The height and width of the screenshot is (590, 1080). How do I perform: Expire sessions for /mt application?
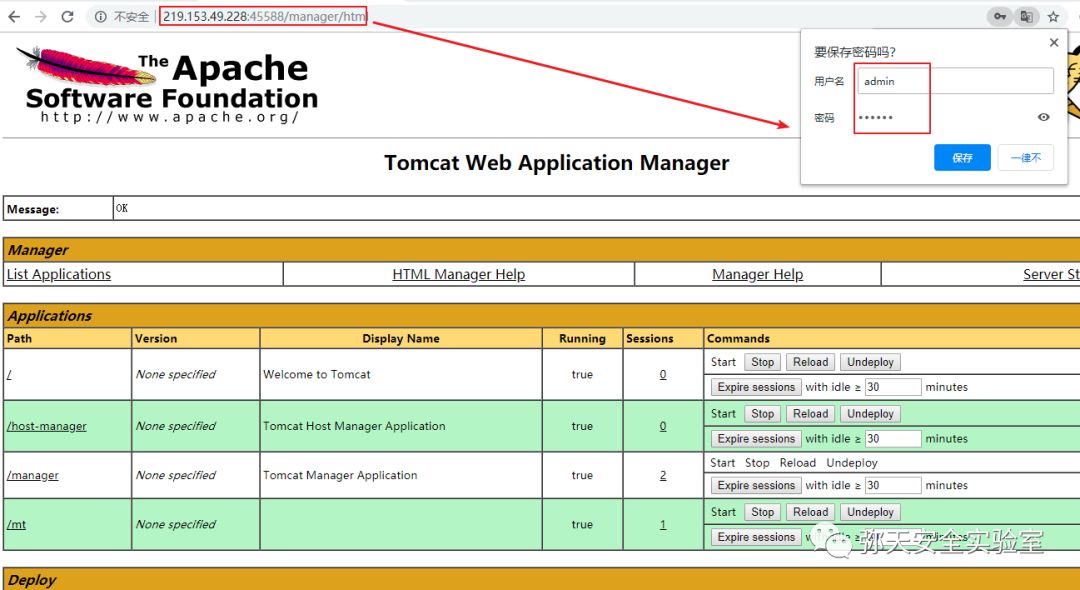click(756, 537)
